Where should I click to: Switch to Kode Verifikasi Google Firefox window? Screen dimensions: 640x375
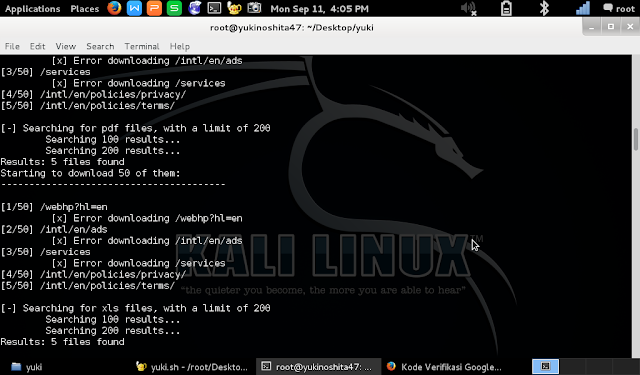(444, 367)
